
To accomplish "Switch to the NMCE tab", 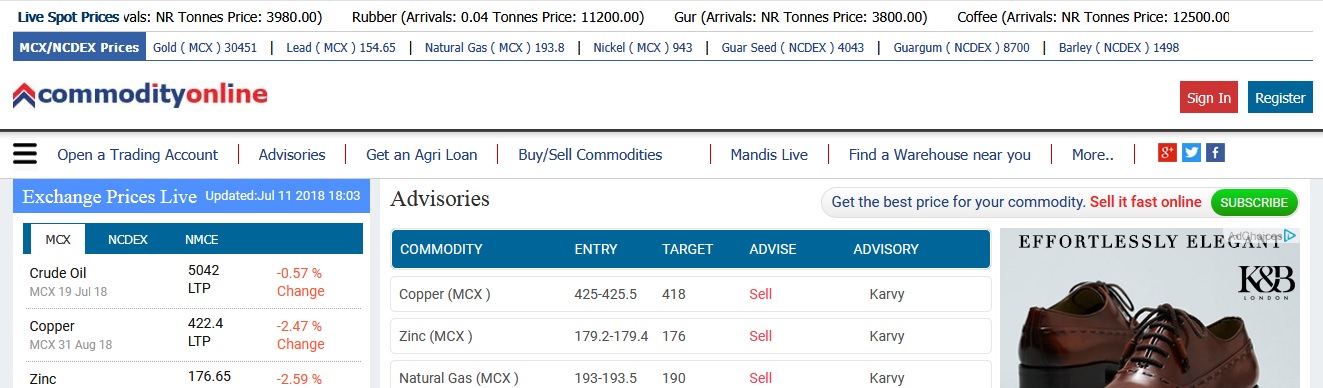I will click(x=201, y=240).
